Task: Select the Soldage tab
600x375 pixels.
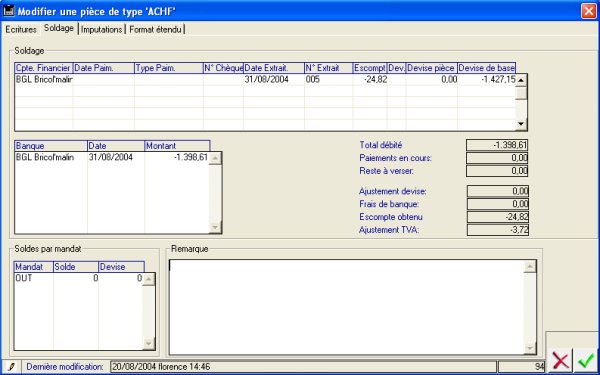Action: click(x=59, y=28)
